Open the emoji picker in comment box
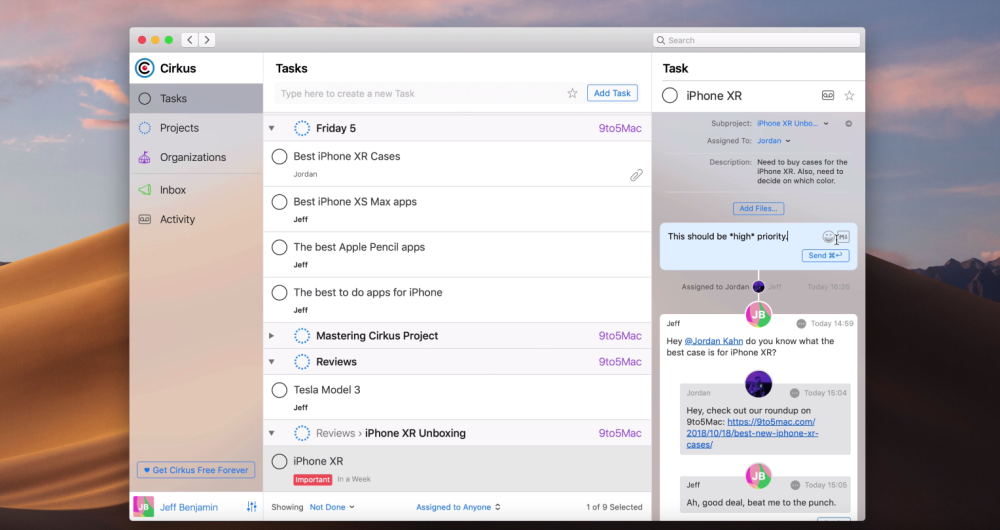Image resolution: width=1000 pixels, height=530 pixels. [x=828, y=237]
